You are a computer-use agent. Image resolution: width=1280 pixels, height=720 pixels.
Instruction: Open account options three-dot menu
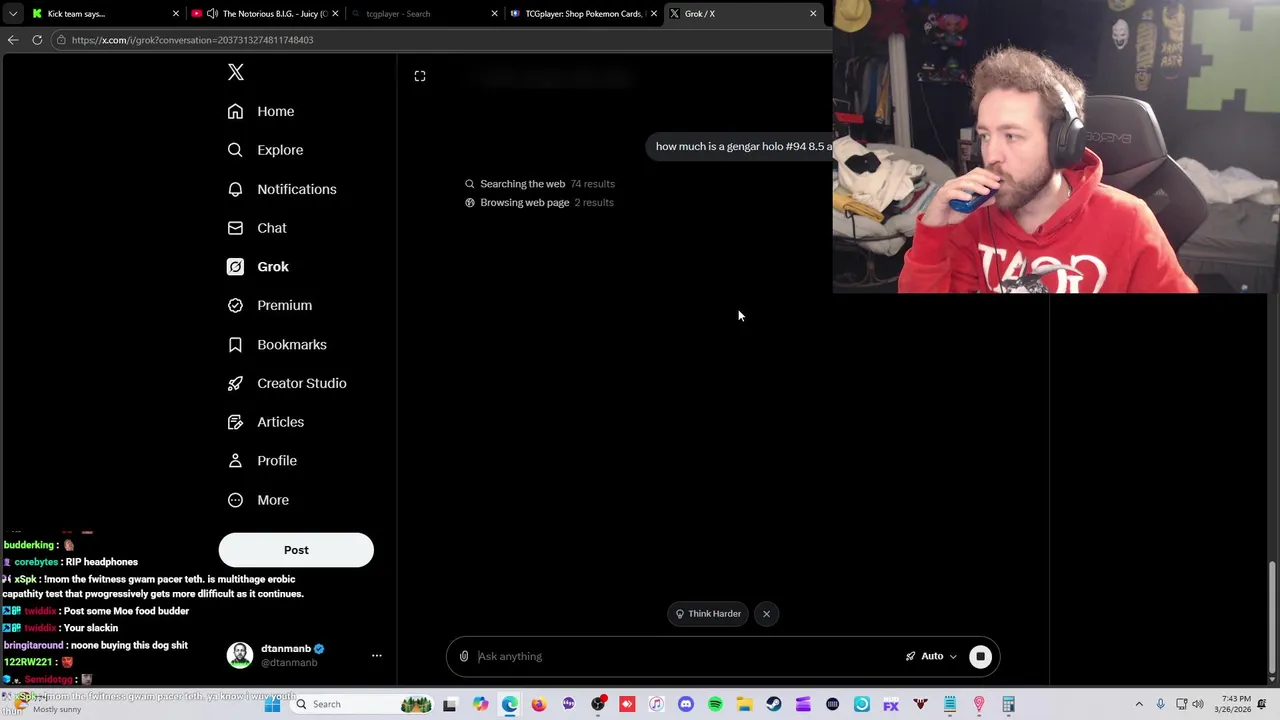[x=377, y=656]
